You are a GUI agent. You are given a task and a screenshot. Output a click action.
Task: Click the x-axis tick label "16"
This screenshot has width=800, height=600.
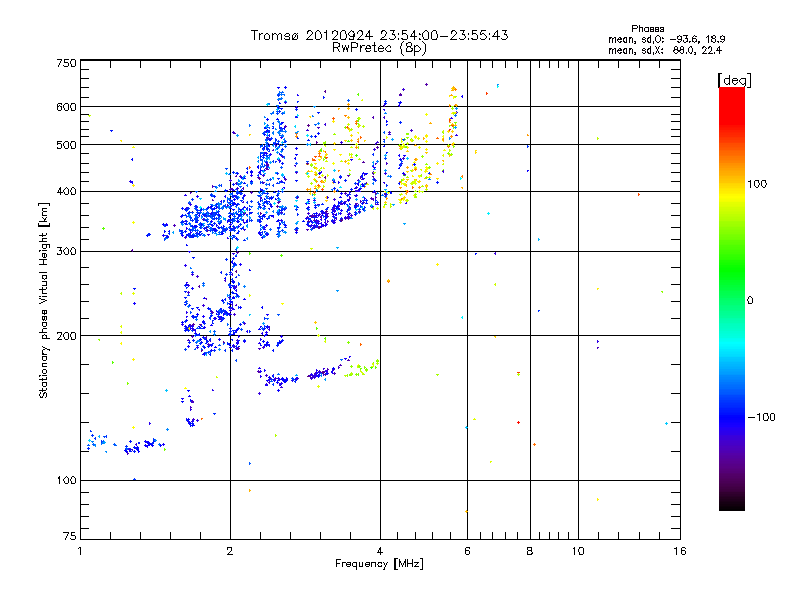[x=680, y=551]
